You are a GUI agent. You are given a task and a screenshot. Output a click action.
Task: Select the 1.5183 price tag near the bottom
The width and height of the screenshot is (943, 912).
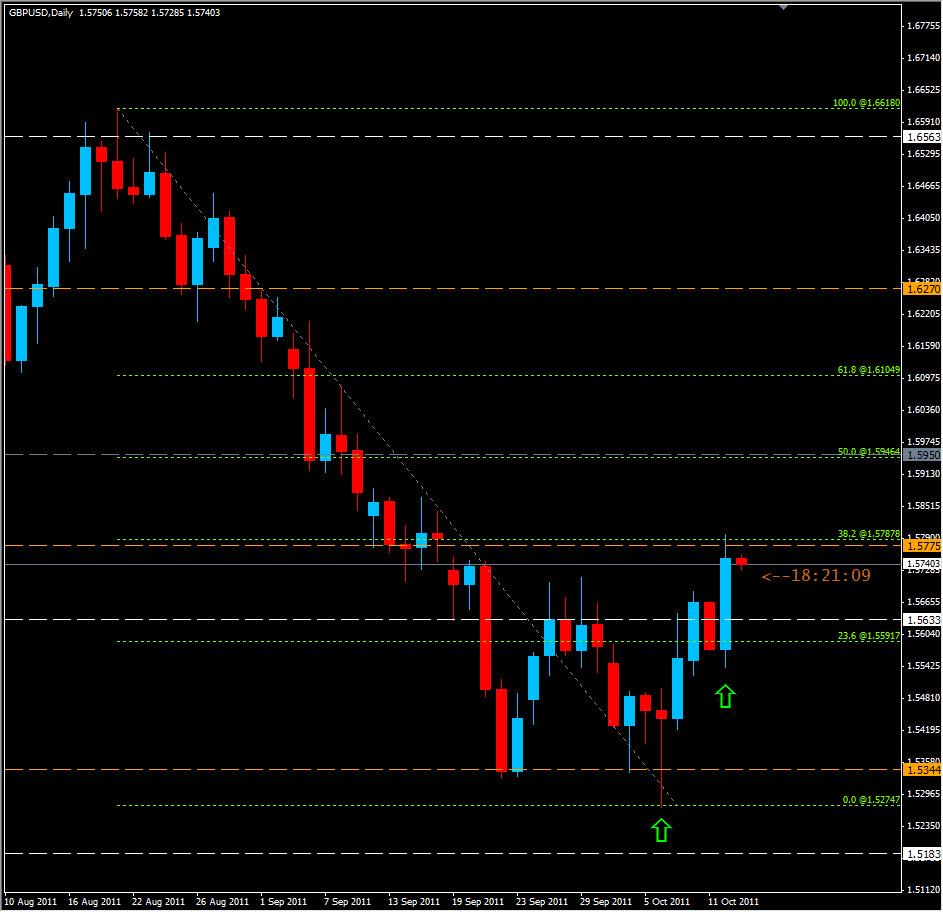[x=920, y=854]
